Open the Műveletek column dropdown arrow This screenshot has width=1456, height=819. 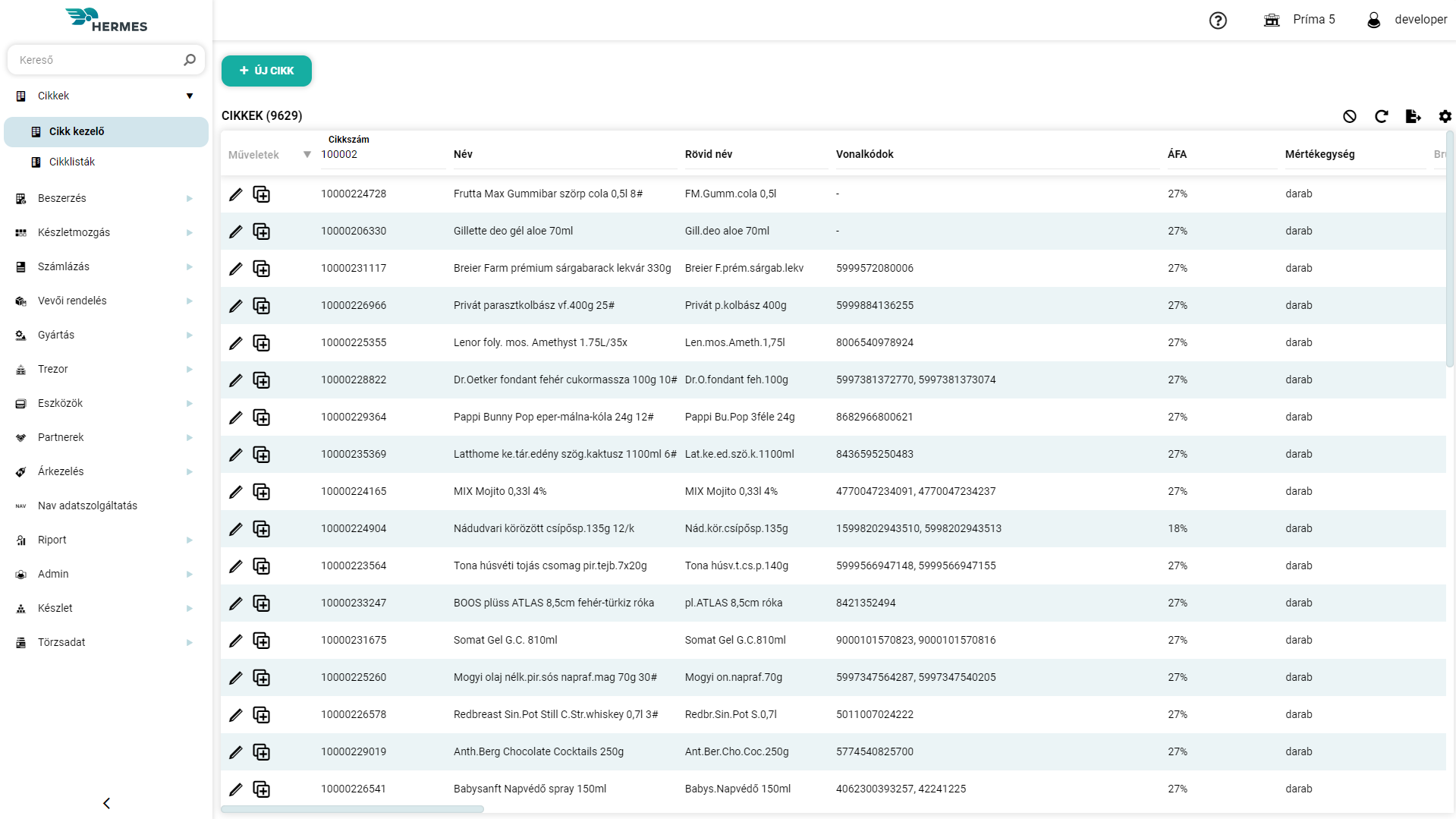click(307, 154)
